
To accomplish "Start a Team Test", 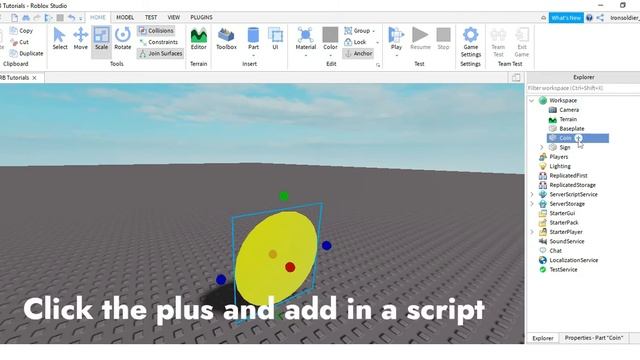I will click(498, 42).
